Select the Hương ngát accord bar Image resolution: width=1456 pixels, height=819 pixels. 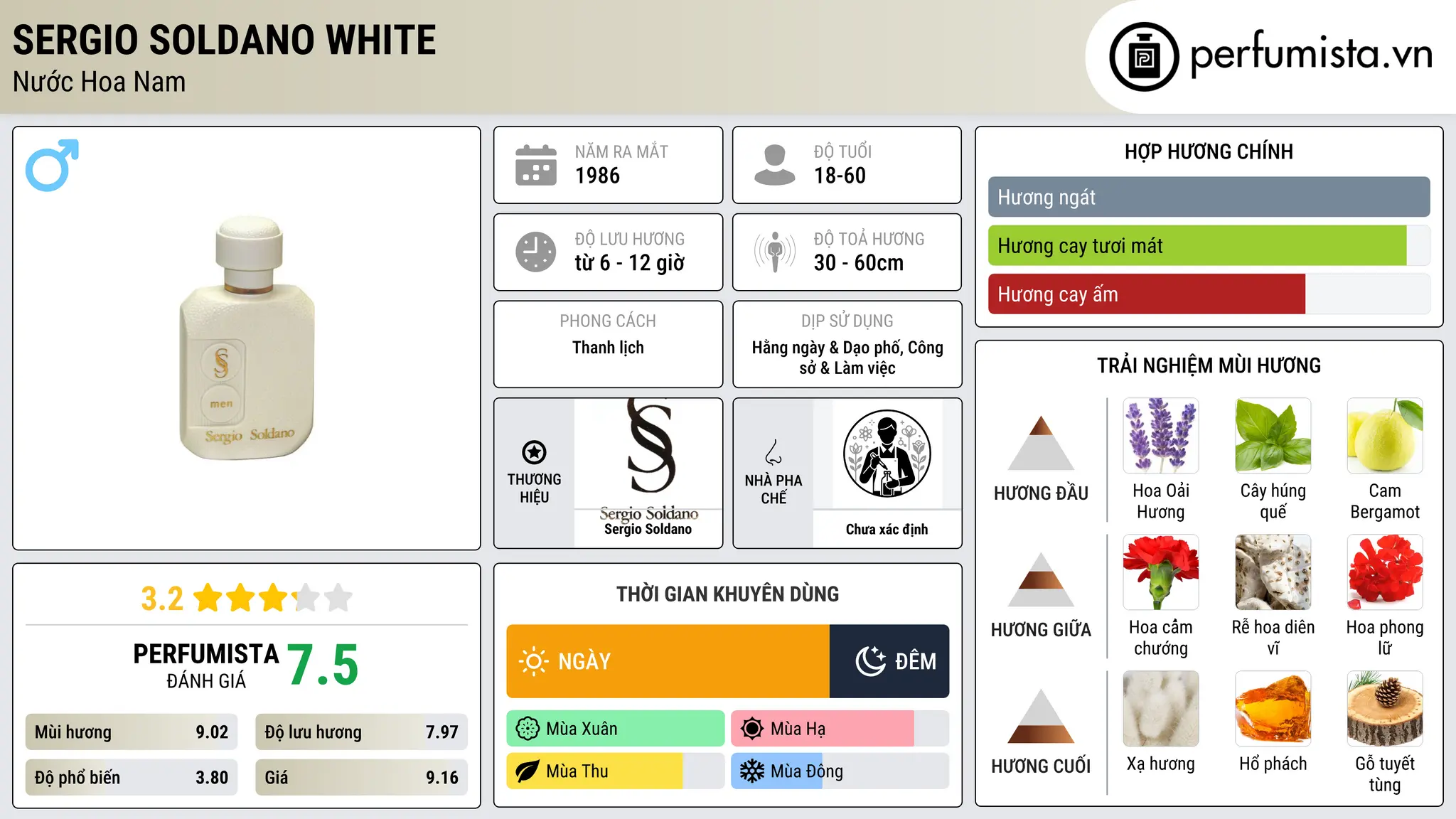[x=1209, y=197]
